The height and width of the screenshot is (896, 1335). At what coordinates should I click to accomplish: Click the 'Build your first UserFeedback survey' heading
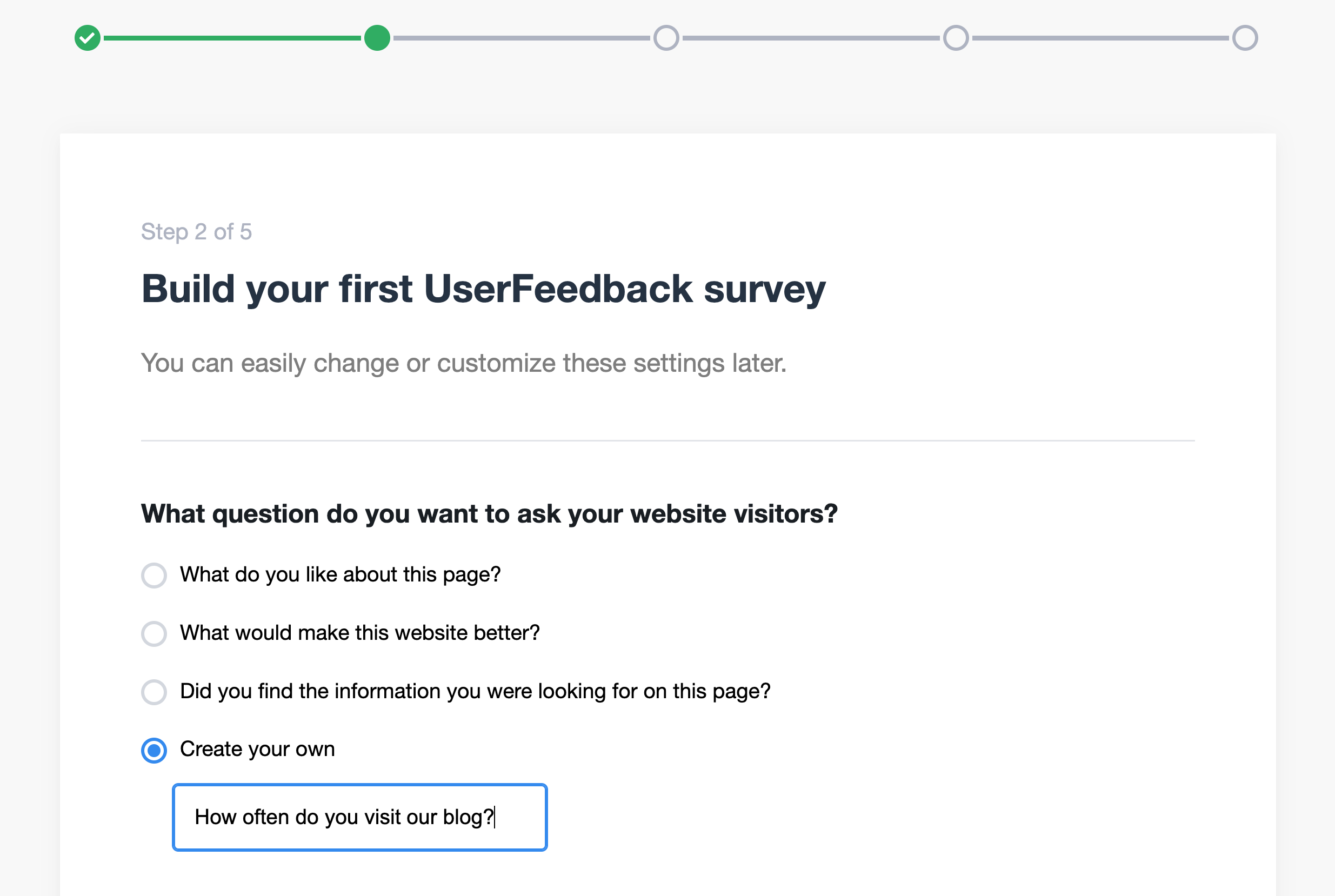484,289
